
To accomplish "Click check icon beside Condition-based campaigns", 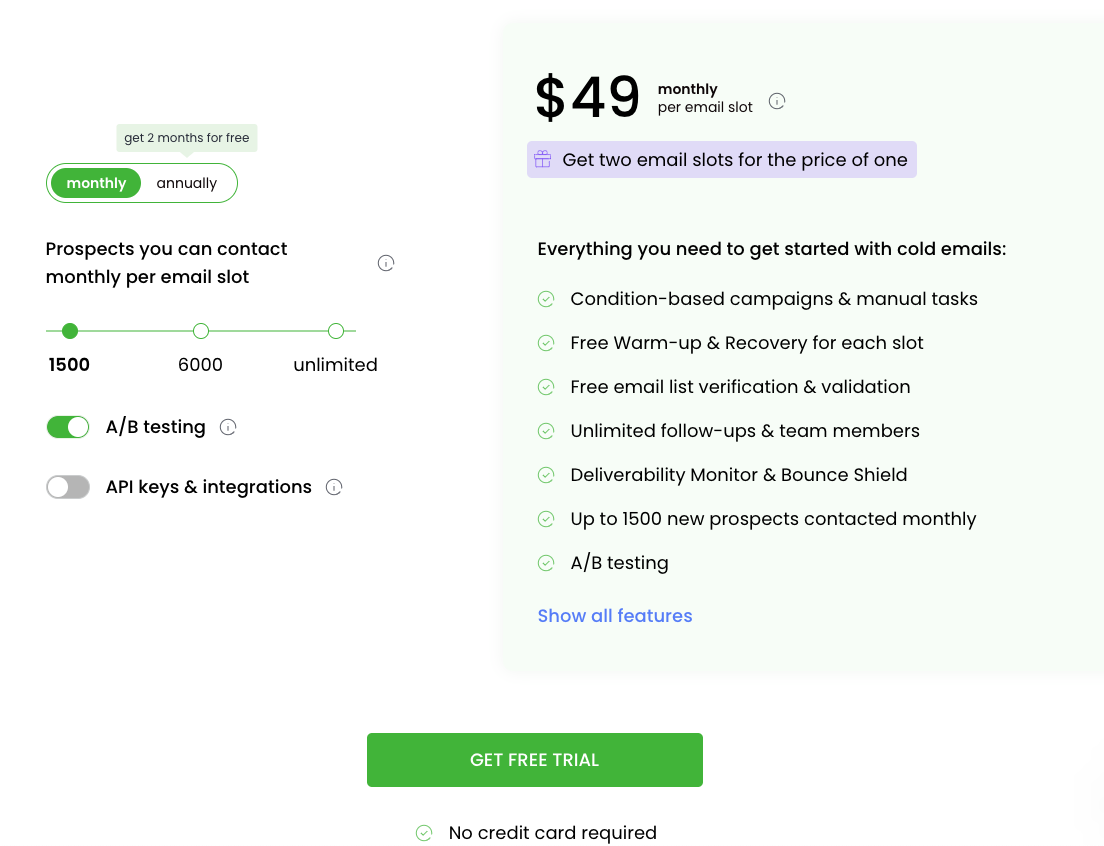I will (x=546, y=299).
